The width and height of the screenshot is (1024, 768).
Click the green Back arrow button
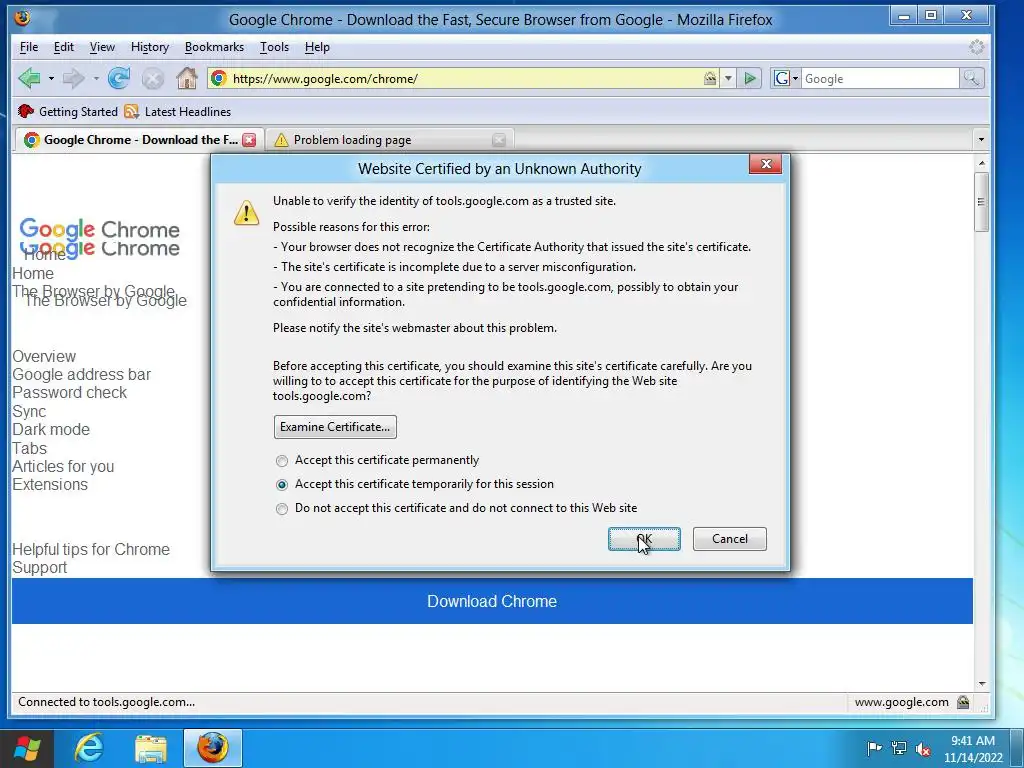29,78
